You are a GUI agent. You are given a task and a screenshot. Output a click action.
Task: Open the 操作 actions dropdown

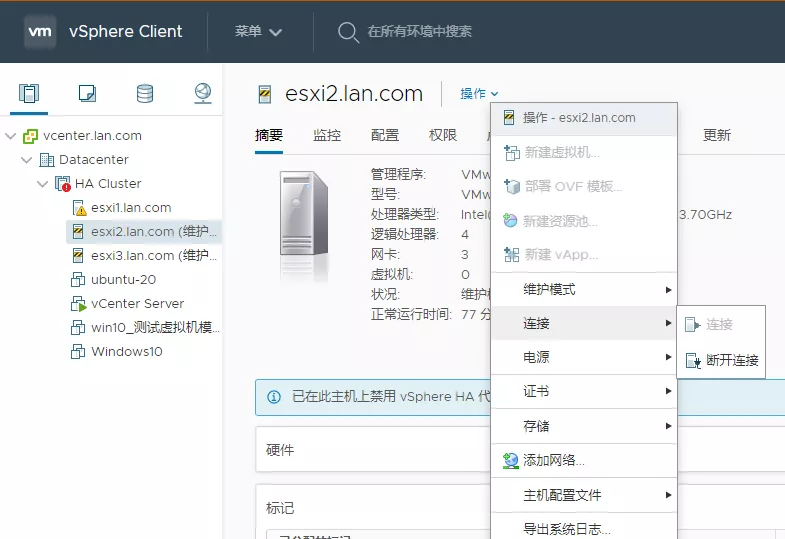point(479,94)
